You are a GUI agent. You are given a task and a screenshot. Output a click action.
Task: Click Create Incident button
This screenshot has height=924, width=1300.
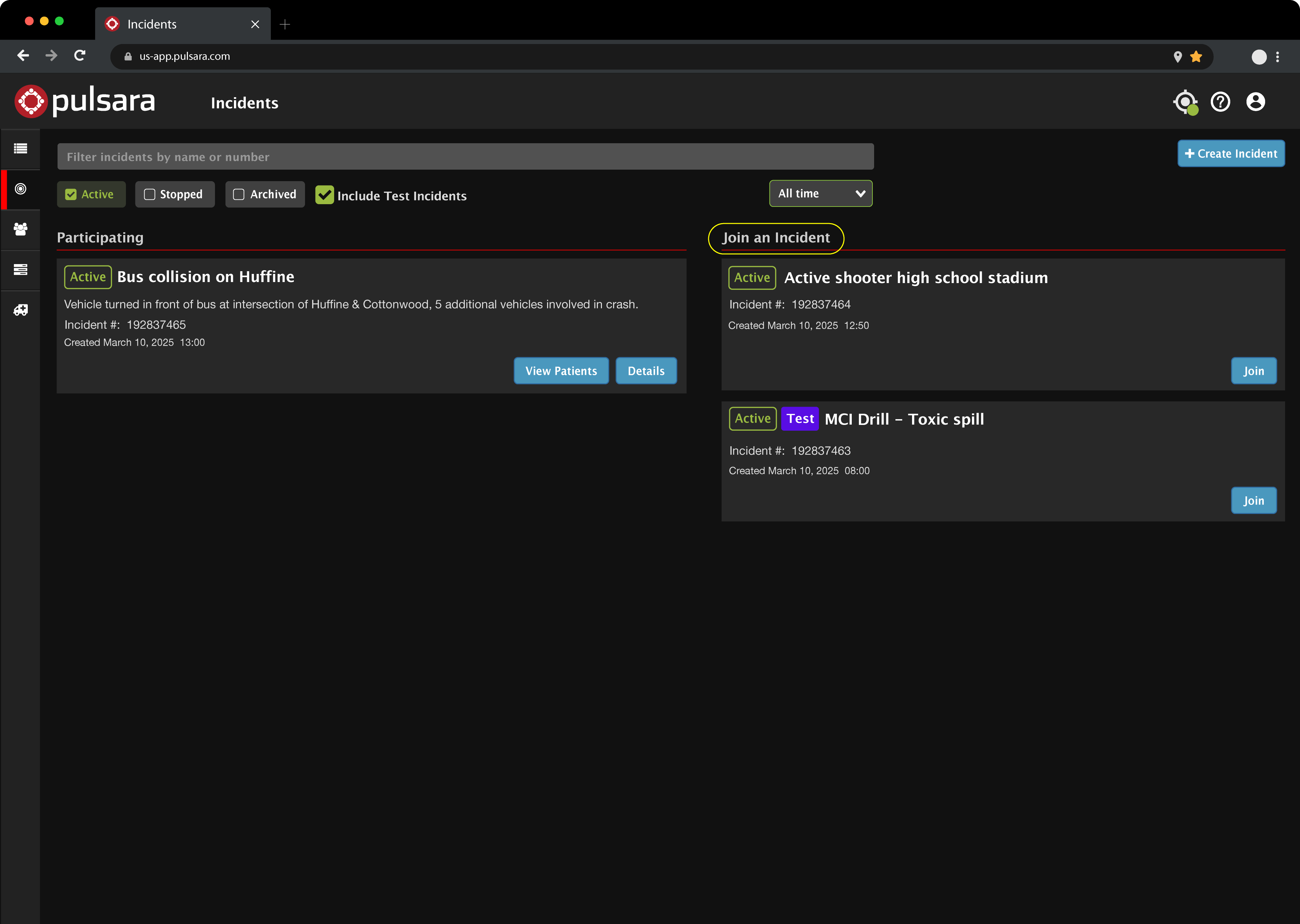1231,153
